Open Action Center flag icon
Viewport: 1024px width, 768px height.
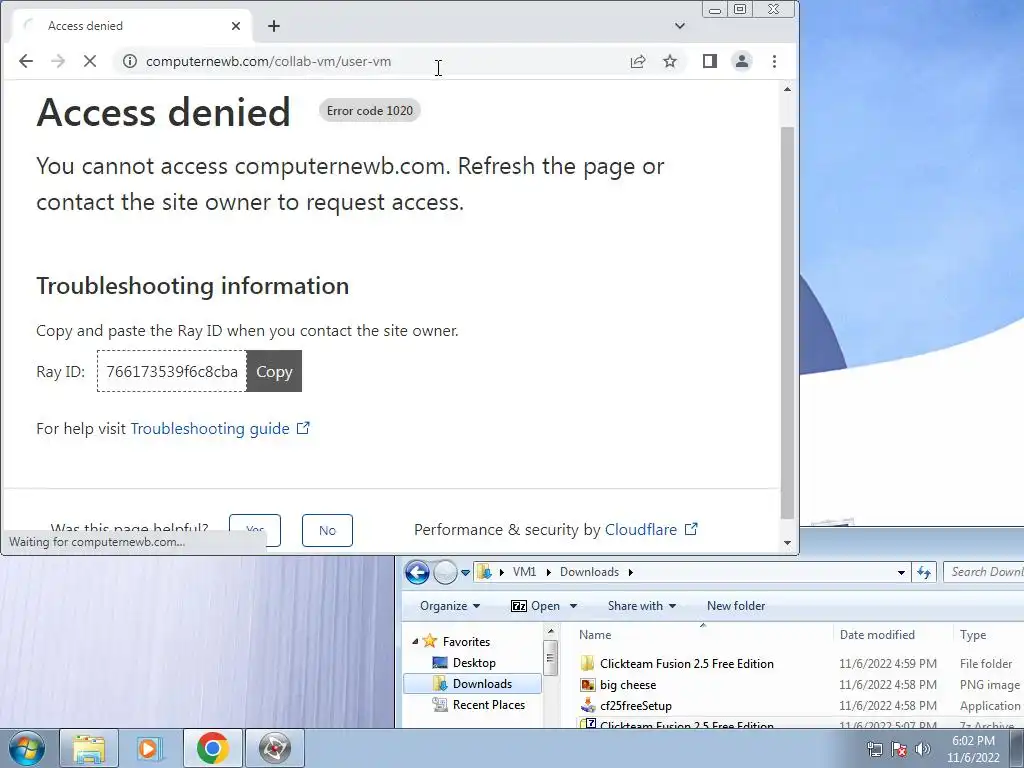pyautogui.click(x=899, y=749)
